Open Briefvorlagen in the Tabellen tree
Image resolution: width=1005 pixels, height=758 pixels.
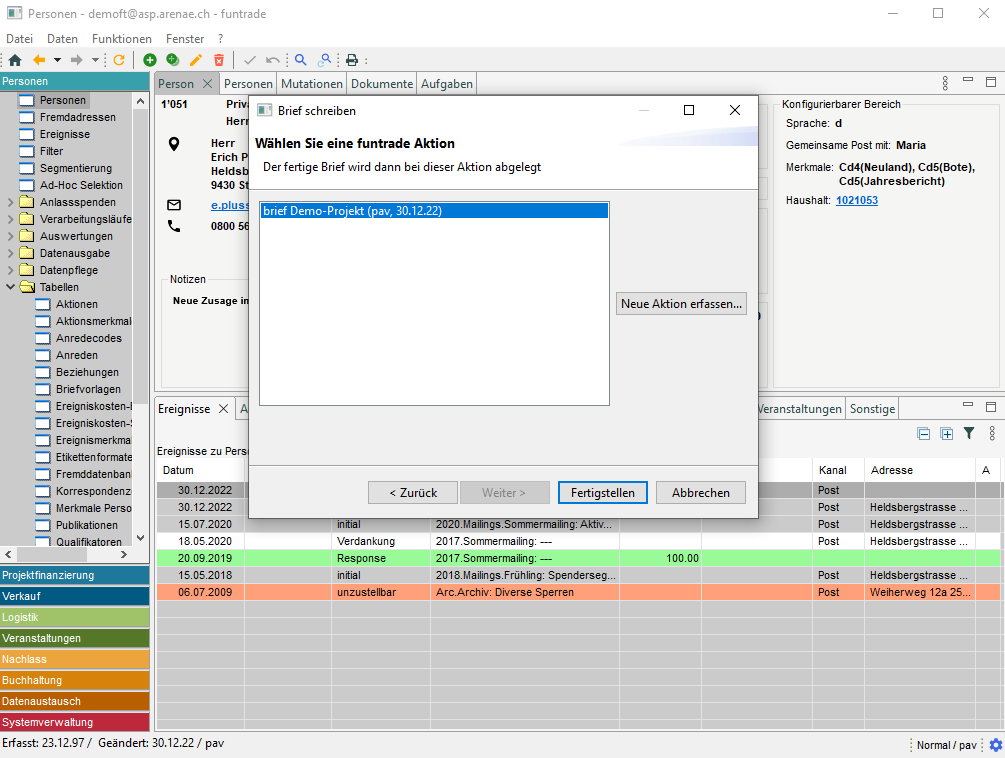click(88, 389)
